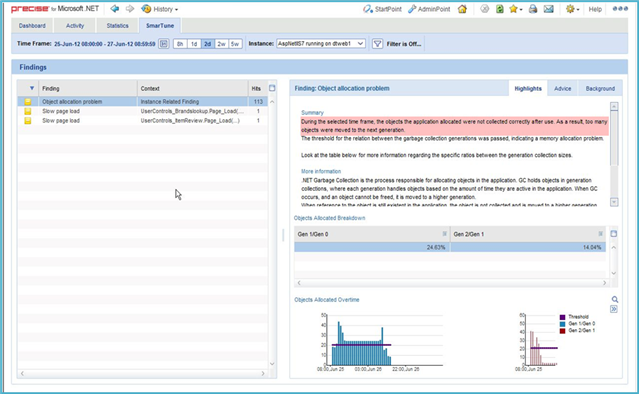639x394 pixels.
Task: Open the settings gear menu
Action: pos(572,9)
